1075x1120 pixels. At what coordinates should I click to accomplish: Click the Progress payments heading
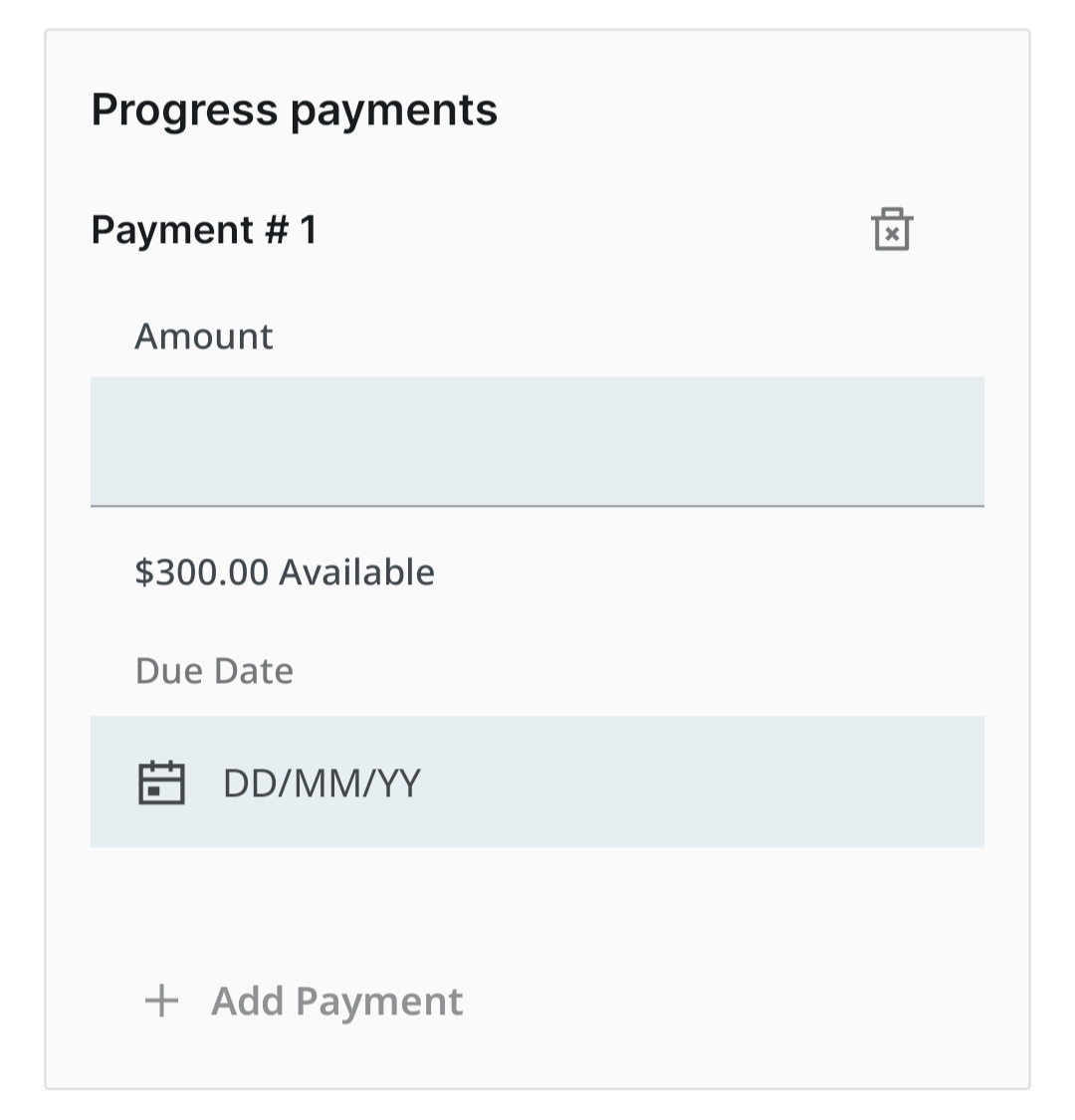294,110
